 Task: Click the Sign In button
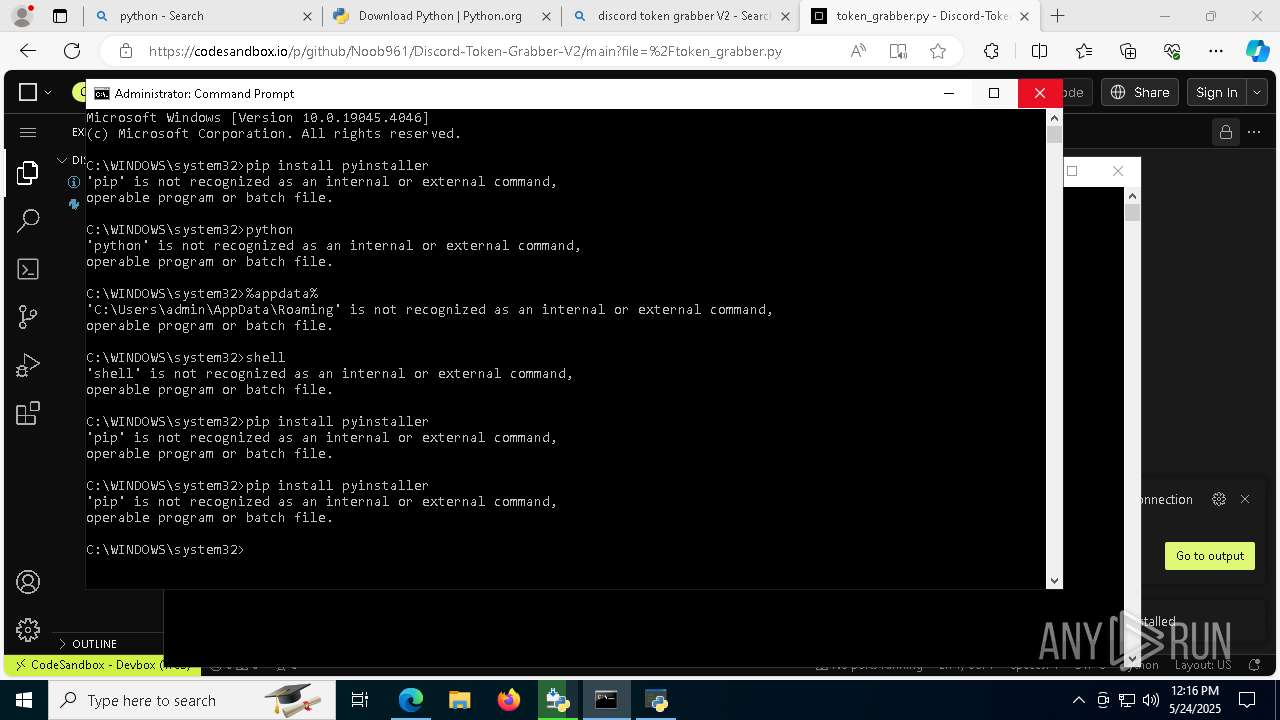[1216, 92]
